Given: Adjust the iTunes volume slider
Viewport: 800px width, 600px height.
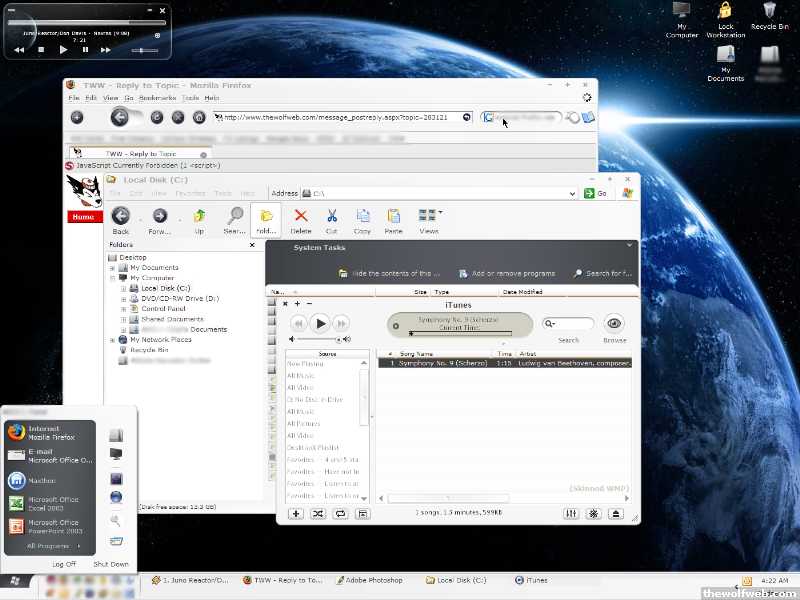Looking at the screenshot, I should tap(319, 339).
